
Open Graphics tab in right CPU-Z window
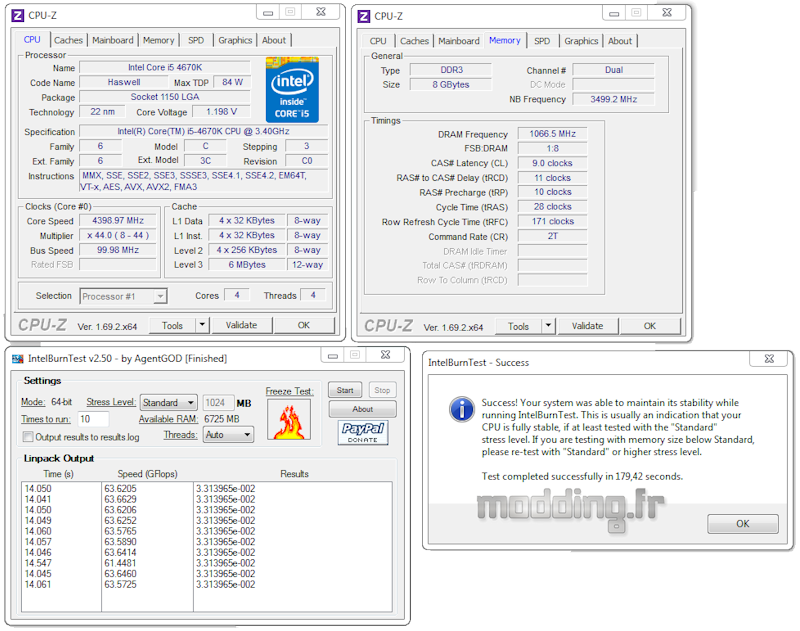(x=581, y=41)
